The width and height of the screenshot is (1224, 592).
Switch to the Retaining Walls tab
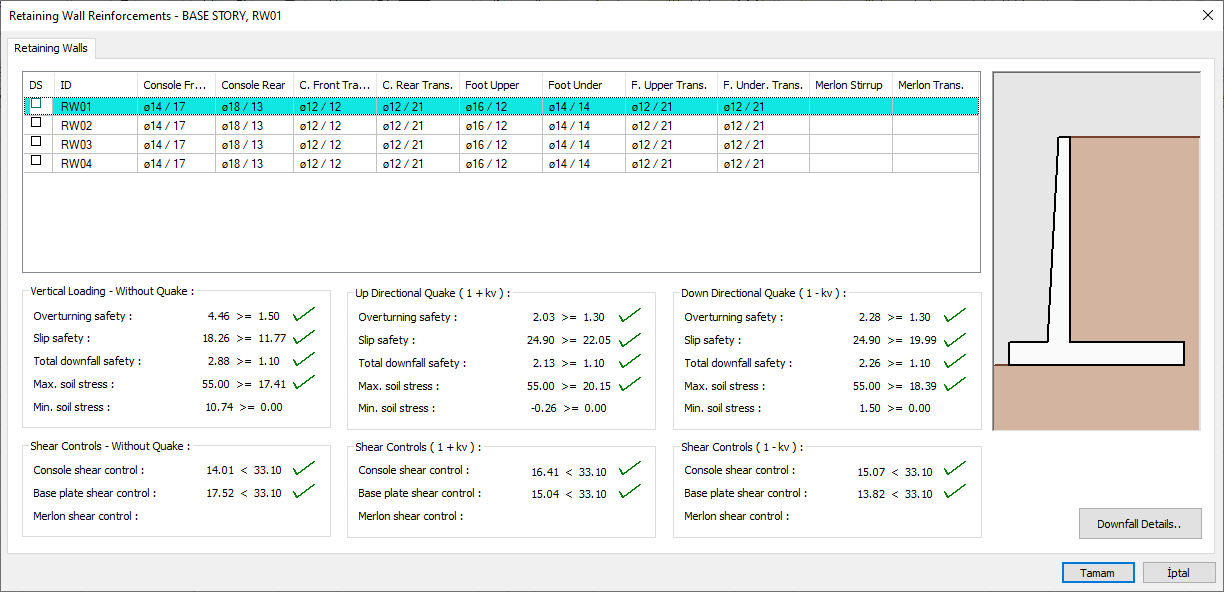[51, 48]
